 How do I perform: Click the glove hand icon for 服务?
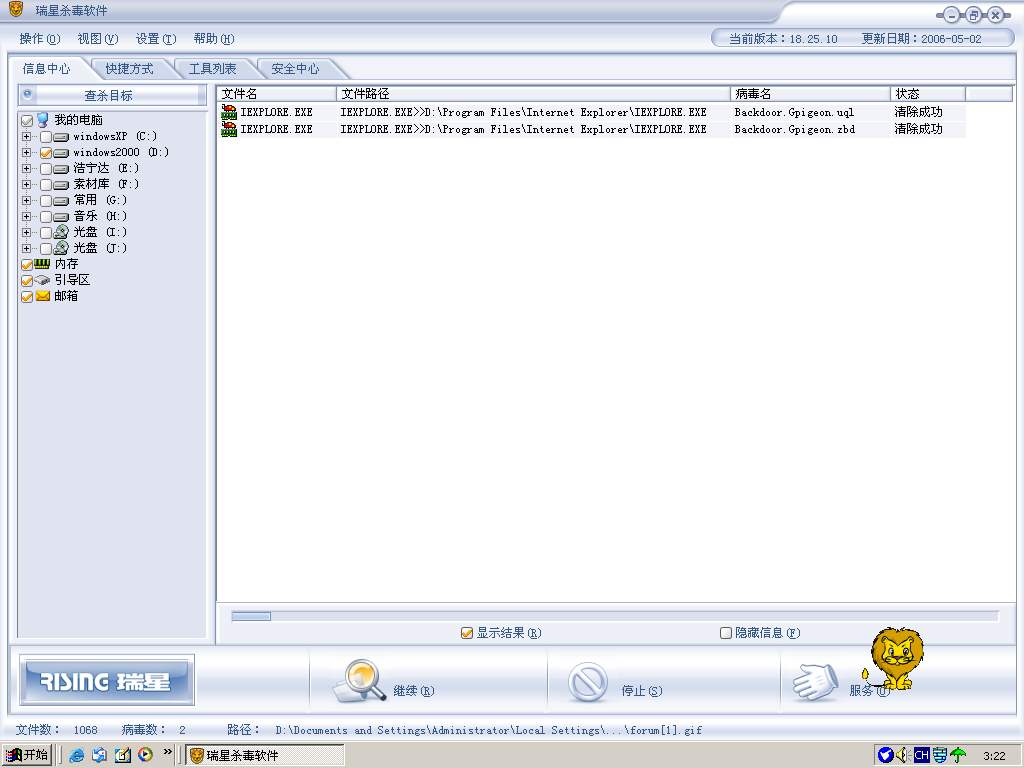click(x=816, y=682)
